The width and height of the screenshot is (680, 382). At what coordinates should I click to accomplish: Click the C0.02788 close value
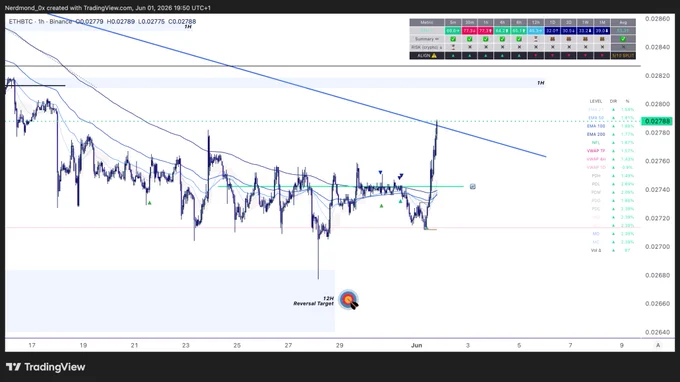point(182,21)
